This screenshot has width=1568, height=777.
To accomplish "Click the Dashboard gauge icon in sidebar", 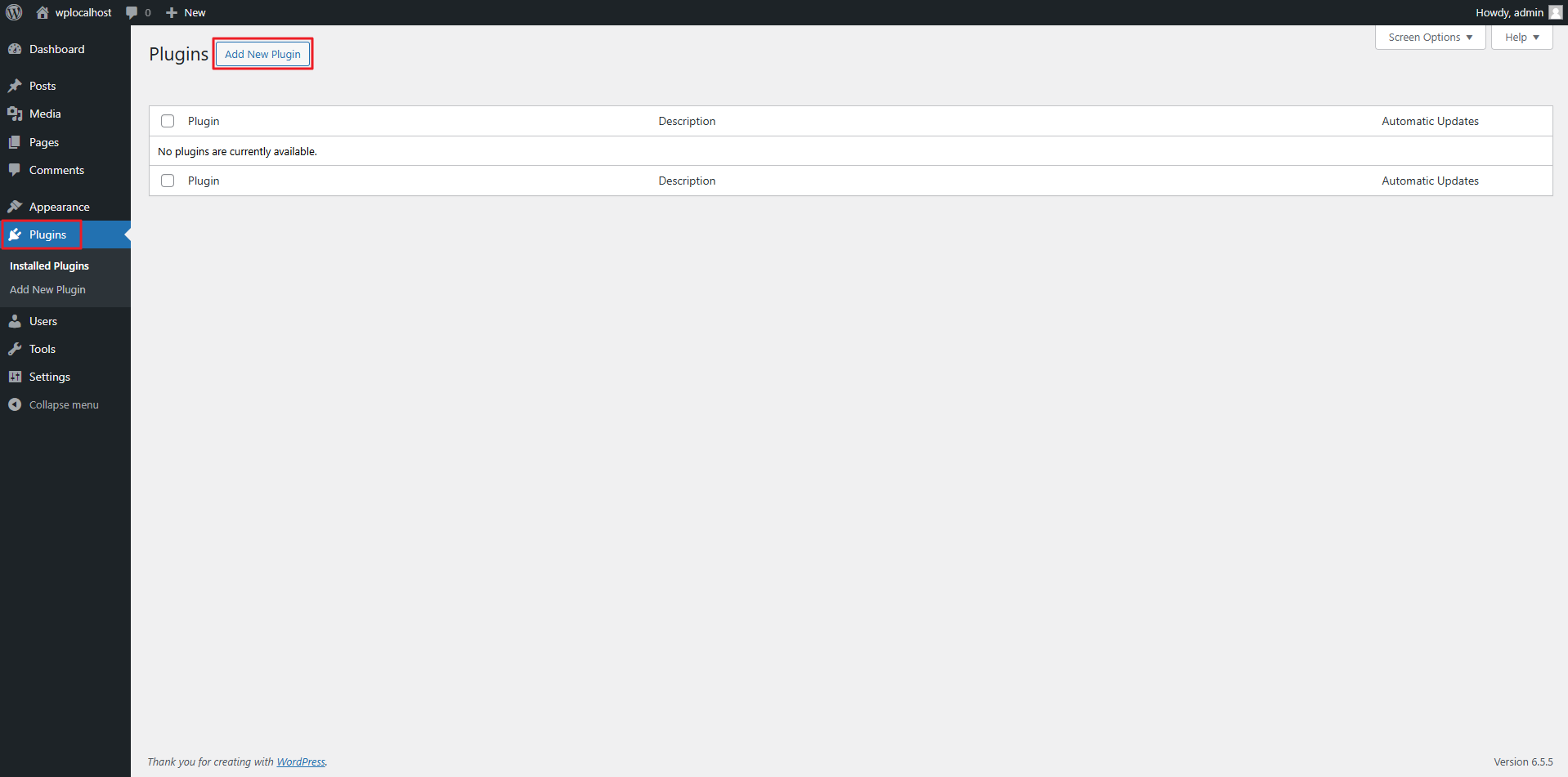I will coord(15,49).
